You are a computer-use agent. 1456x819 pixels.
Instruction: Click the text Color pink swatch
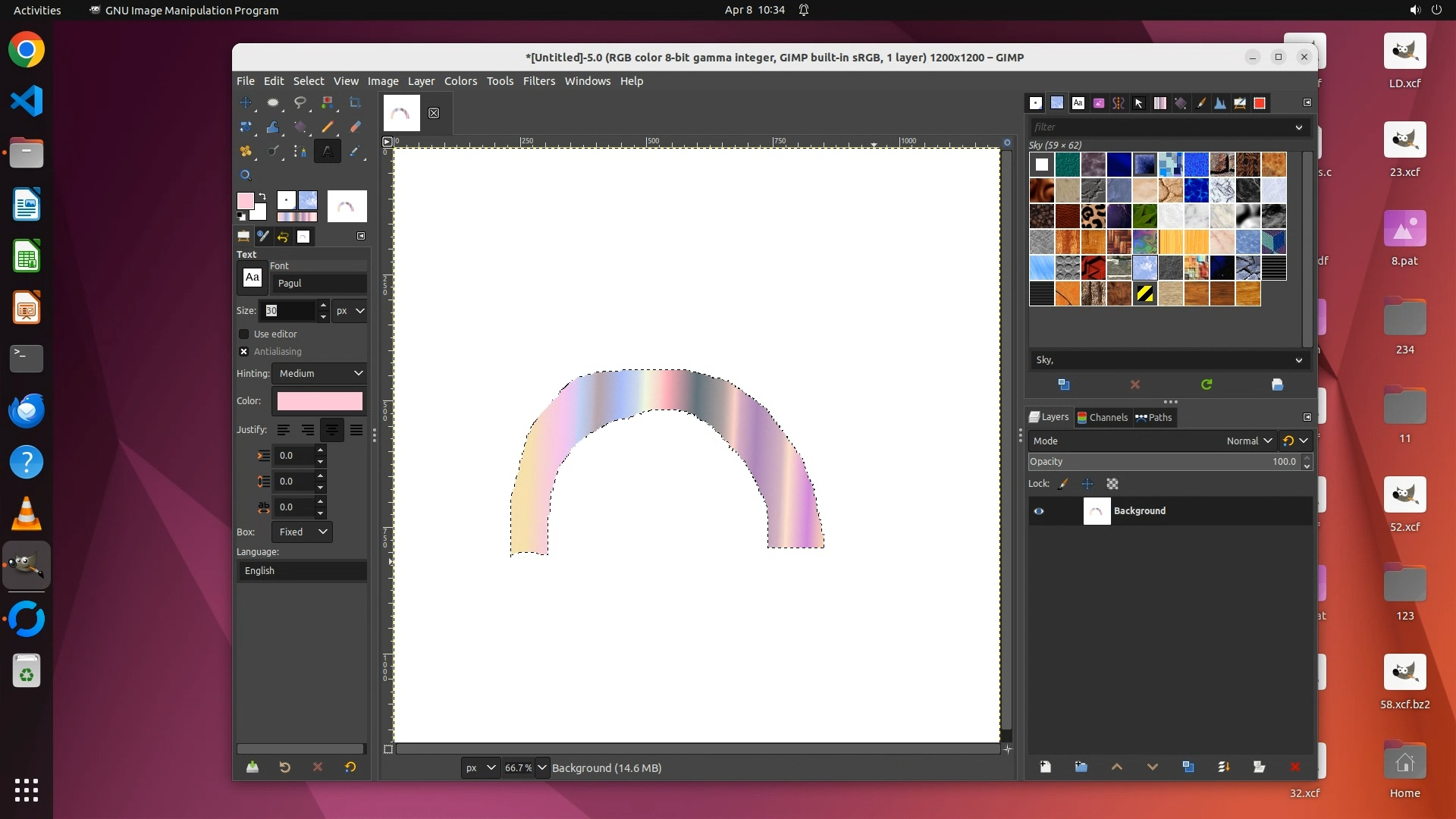tap(319, 400)
